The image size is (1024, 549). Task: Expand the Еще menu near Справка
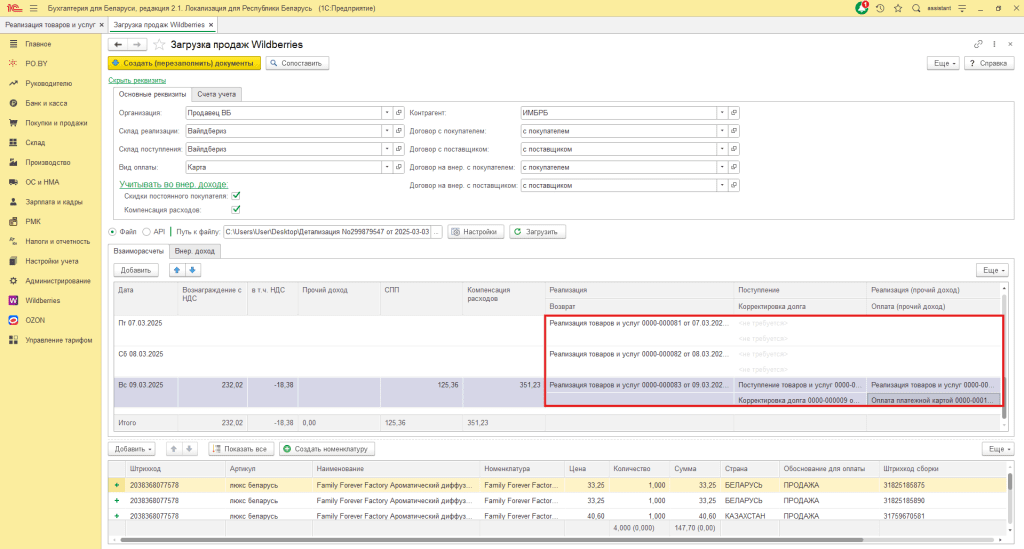944,63
